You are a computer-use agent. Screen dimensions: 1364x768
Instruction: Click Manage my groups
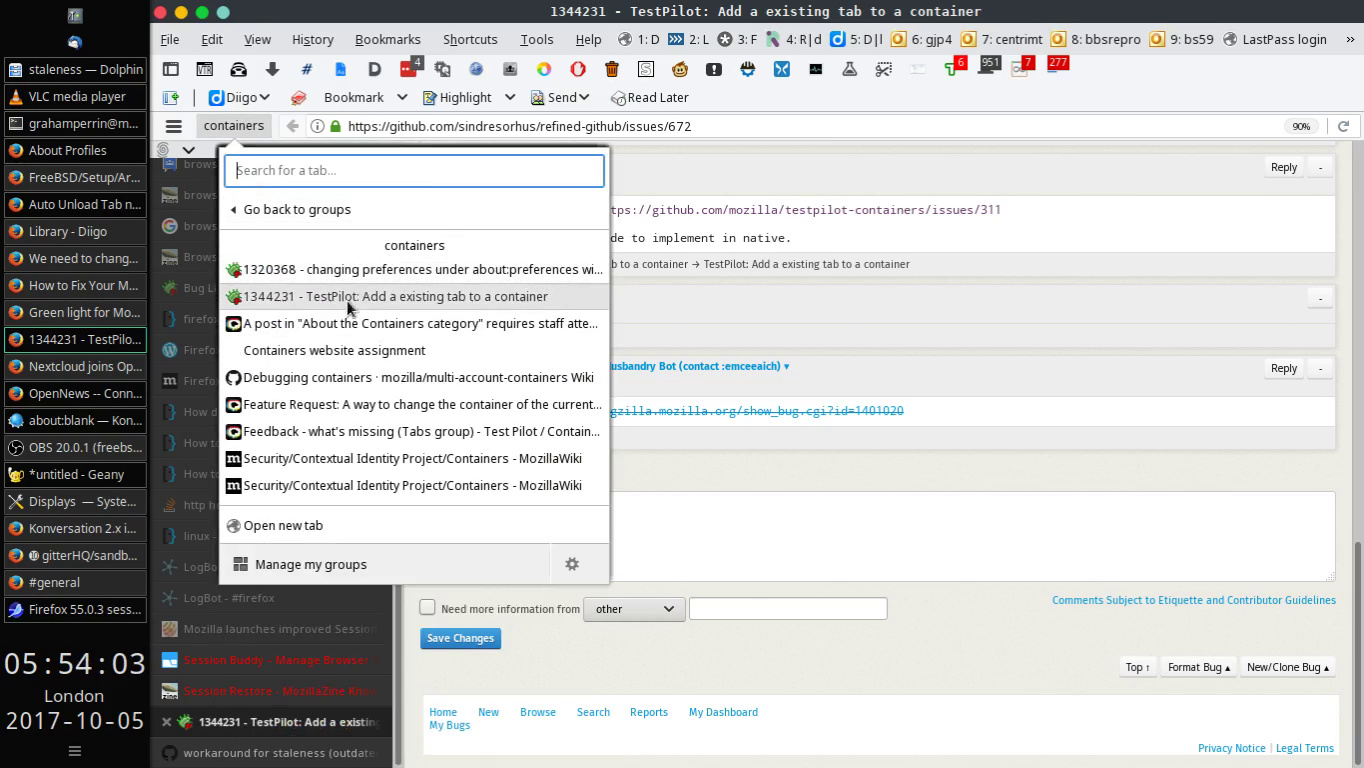click(384, 564)
